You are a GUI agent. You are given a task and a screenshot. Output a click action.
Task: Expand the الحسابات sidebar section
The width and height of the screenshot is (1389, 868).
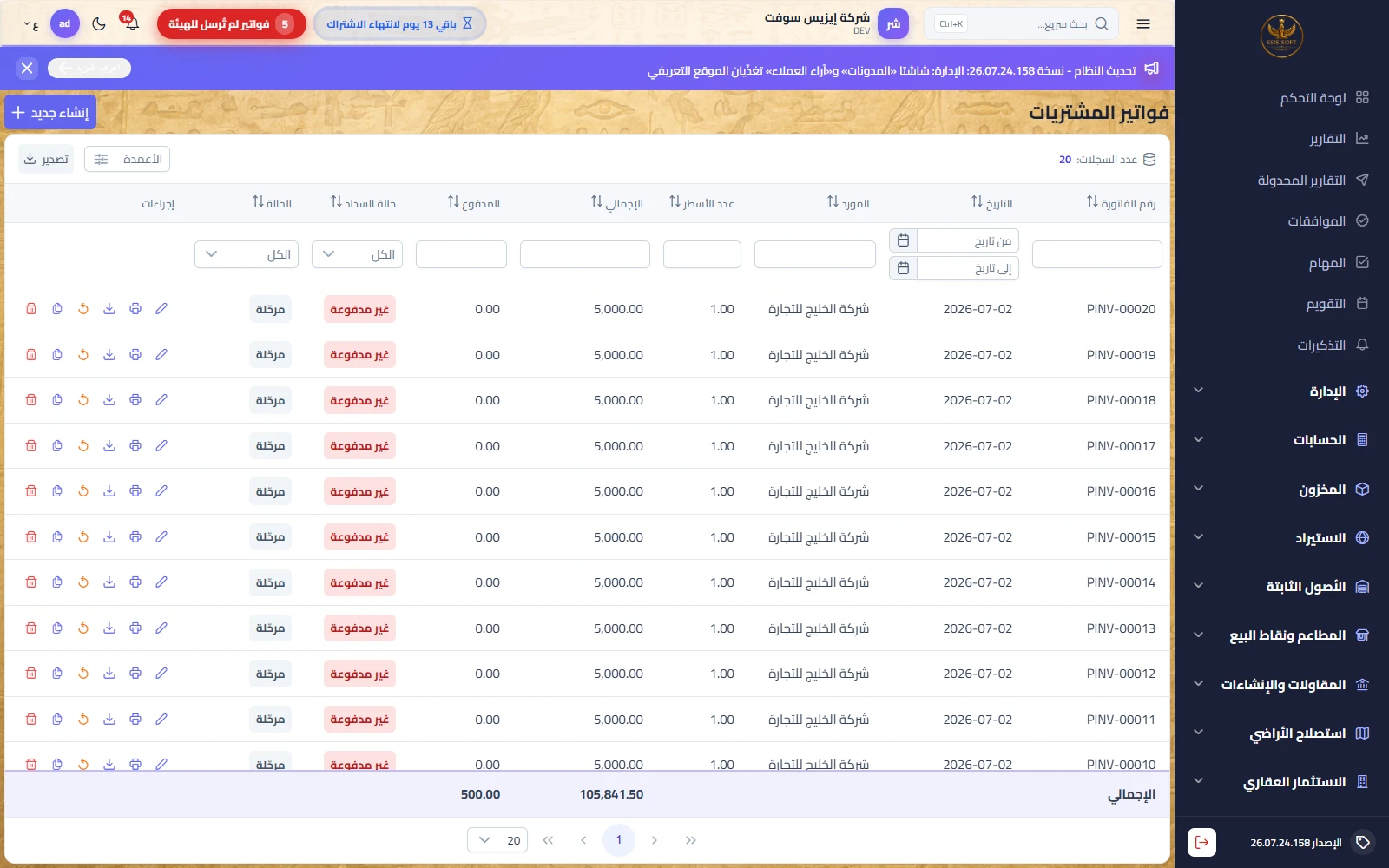click(1281, 440)
